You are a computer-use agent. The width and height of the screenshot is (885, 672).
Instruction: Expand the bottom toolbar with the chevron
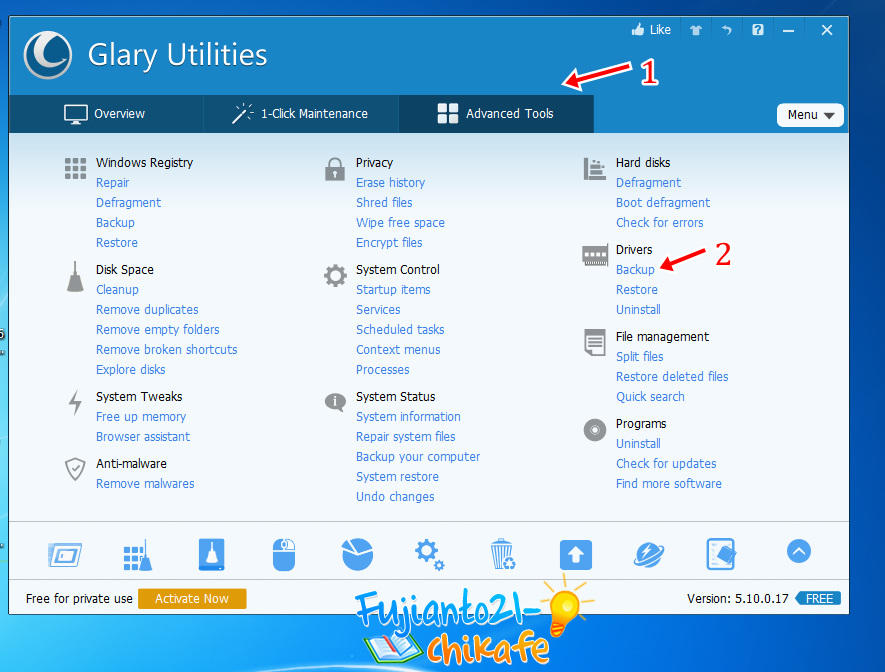[798, 551]
